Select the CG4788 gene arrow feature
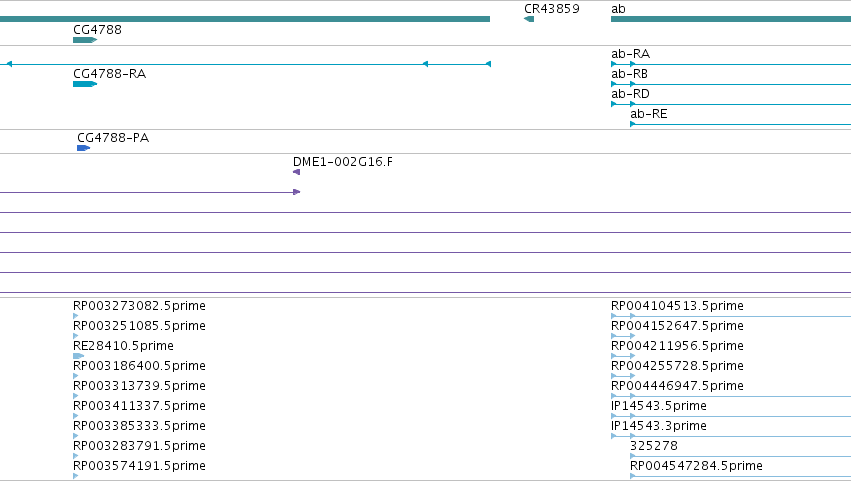851x481 pixels. tap(85, 40)
